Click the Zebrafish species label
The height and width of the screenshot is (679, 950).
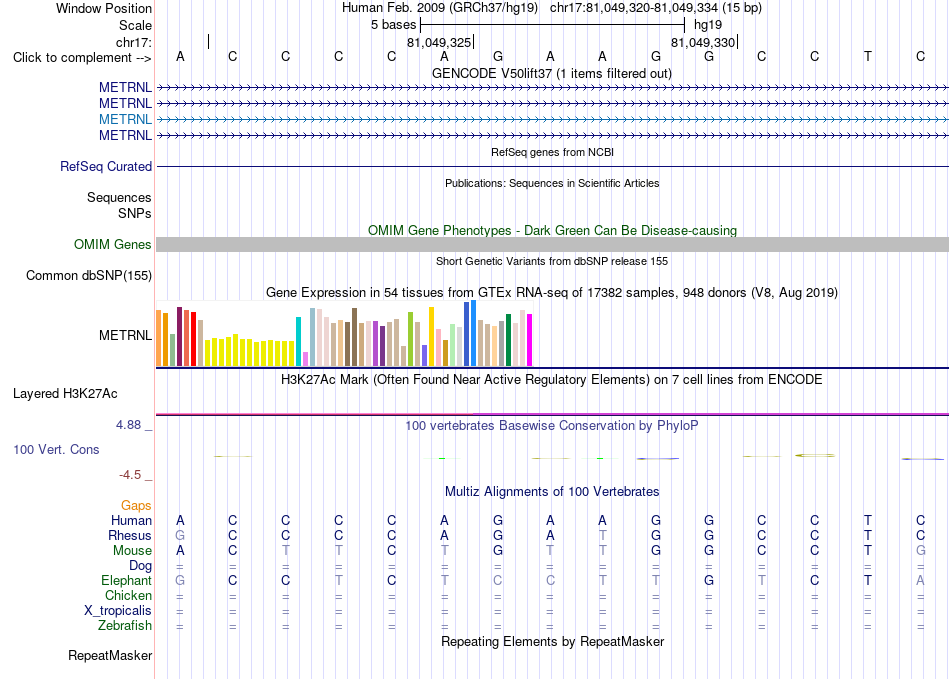[125, 625]
